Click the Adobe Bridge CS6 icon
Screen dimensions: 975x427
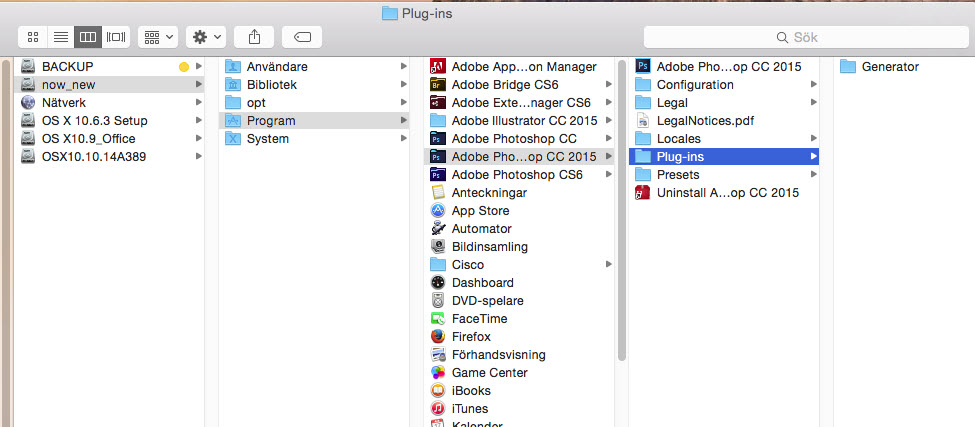point(438,85)
